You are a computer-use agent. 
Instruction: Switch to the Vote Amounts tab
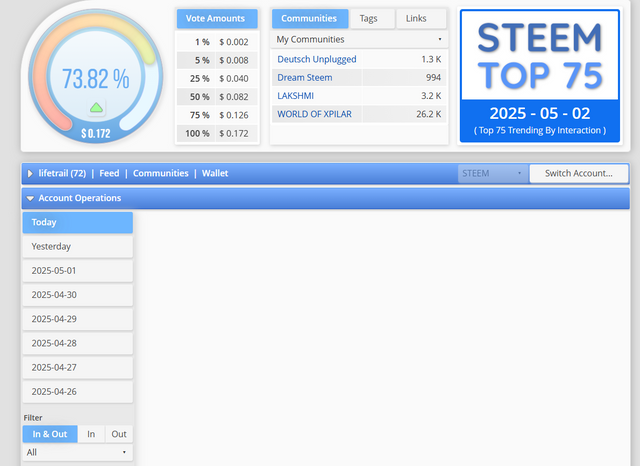click(217, 19)
